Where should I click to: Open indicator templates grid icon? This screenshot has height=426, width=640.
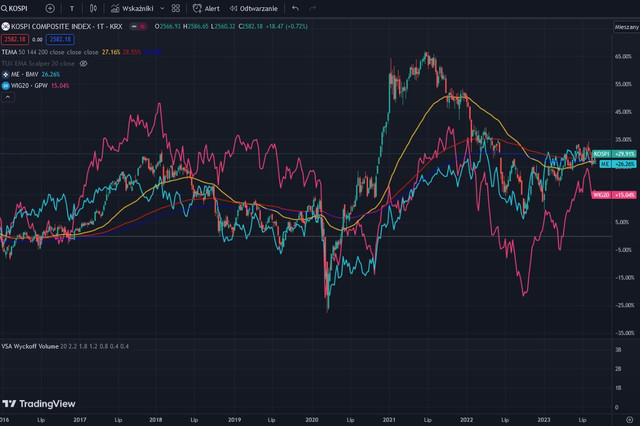pyautogui.click(x=176, y=8)
